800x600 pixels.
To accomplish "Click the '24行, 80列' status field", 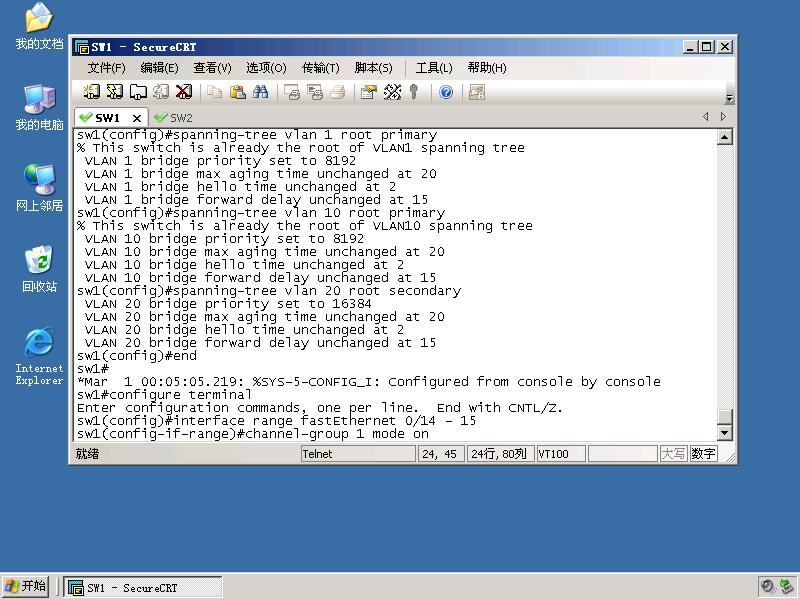I will [500, 454].
